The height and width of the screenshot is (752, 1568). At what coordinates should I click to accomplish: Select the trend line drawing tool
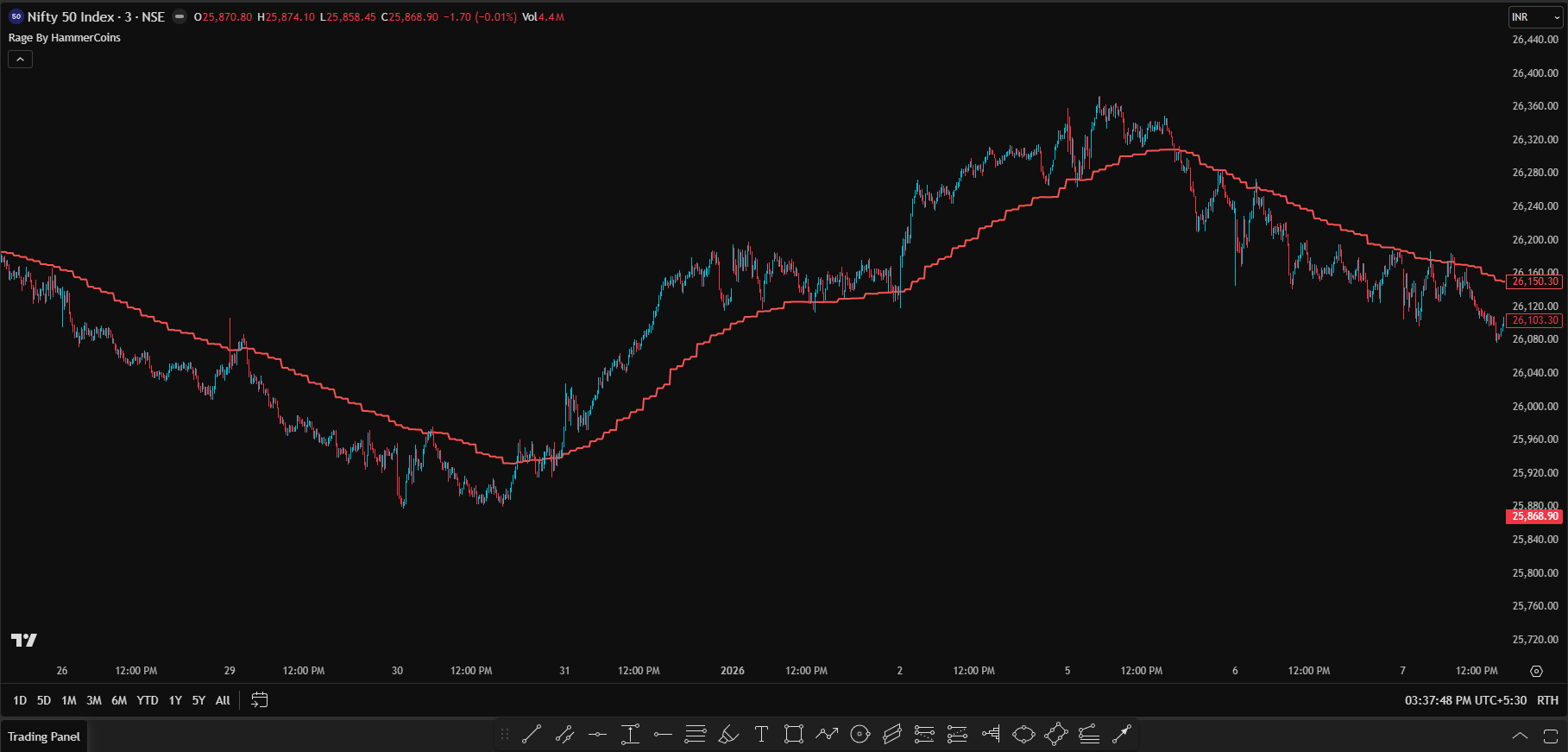pyautogui.click(x=532, y=734)
